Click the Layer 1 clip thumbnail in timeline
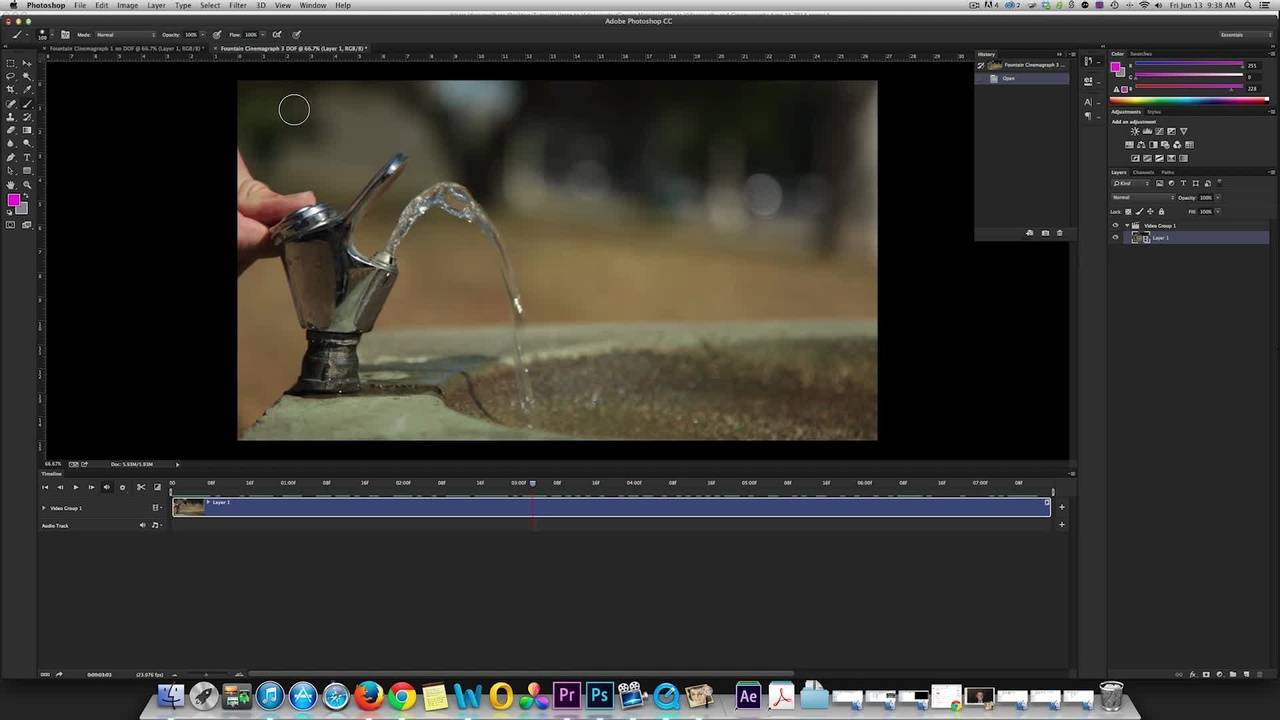Image resolution: width=1280 pixels, height=720 pixels. click(x=188, y=507)
